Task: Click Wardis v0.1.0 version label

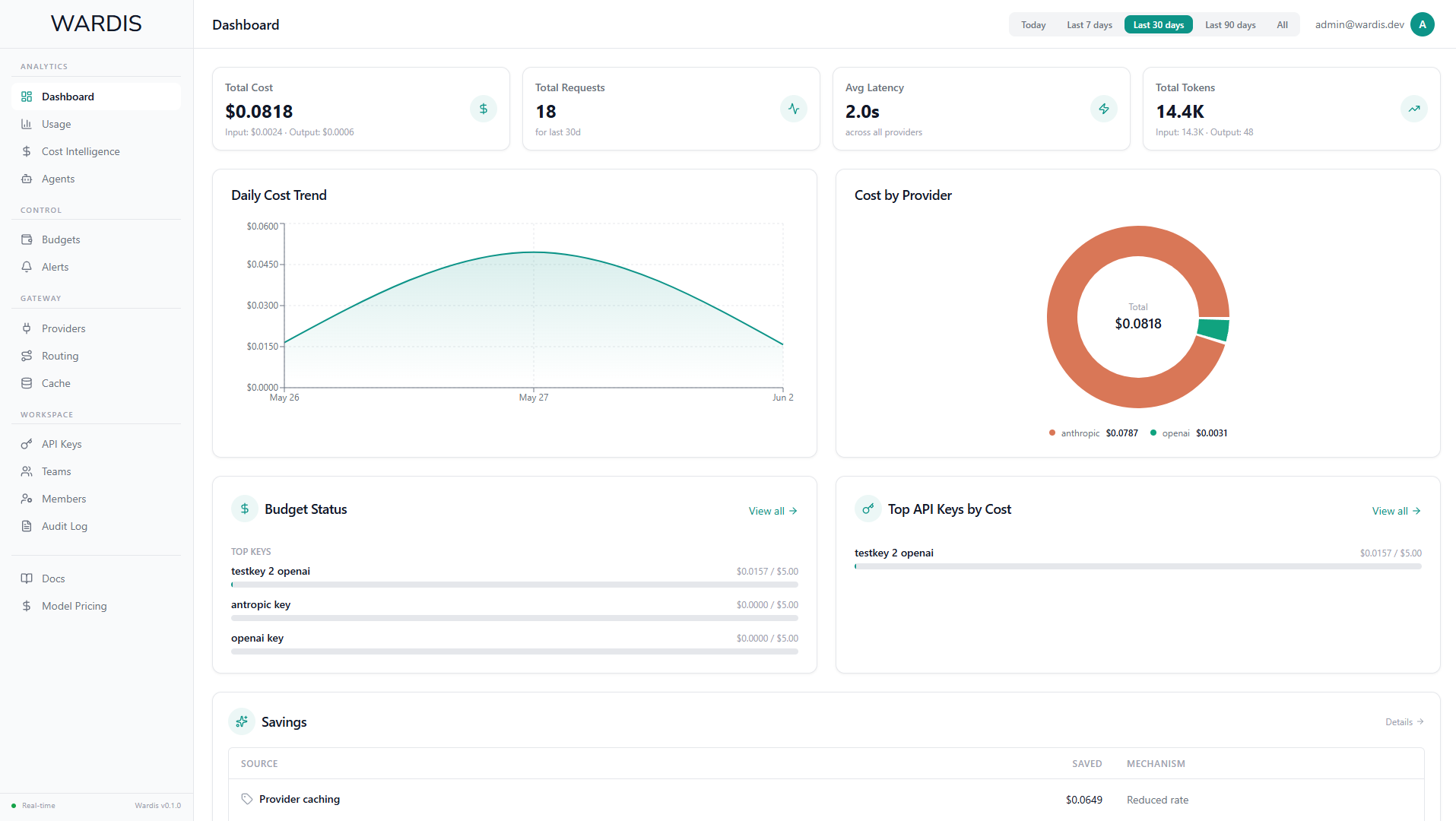Action: (x=158, y=806)
